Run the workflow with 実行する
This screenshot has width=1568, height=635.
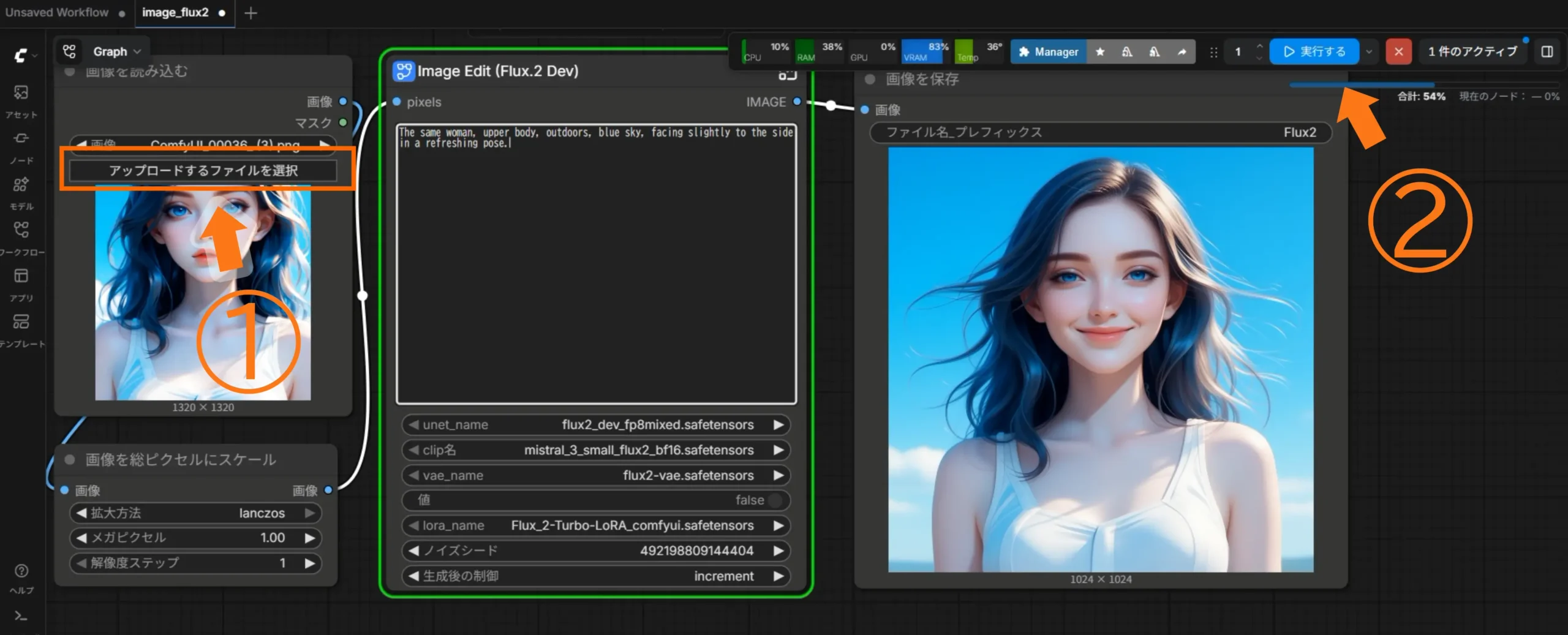(x=1314, y=52)
